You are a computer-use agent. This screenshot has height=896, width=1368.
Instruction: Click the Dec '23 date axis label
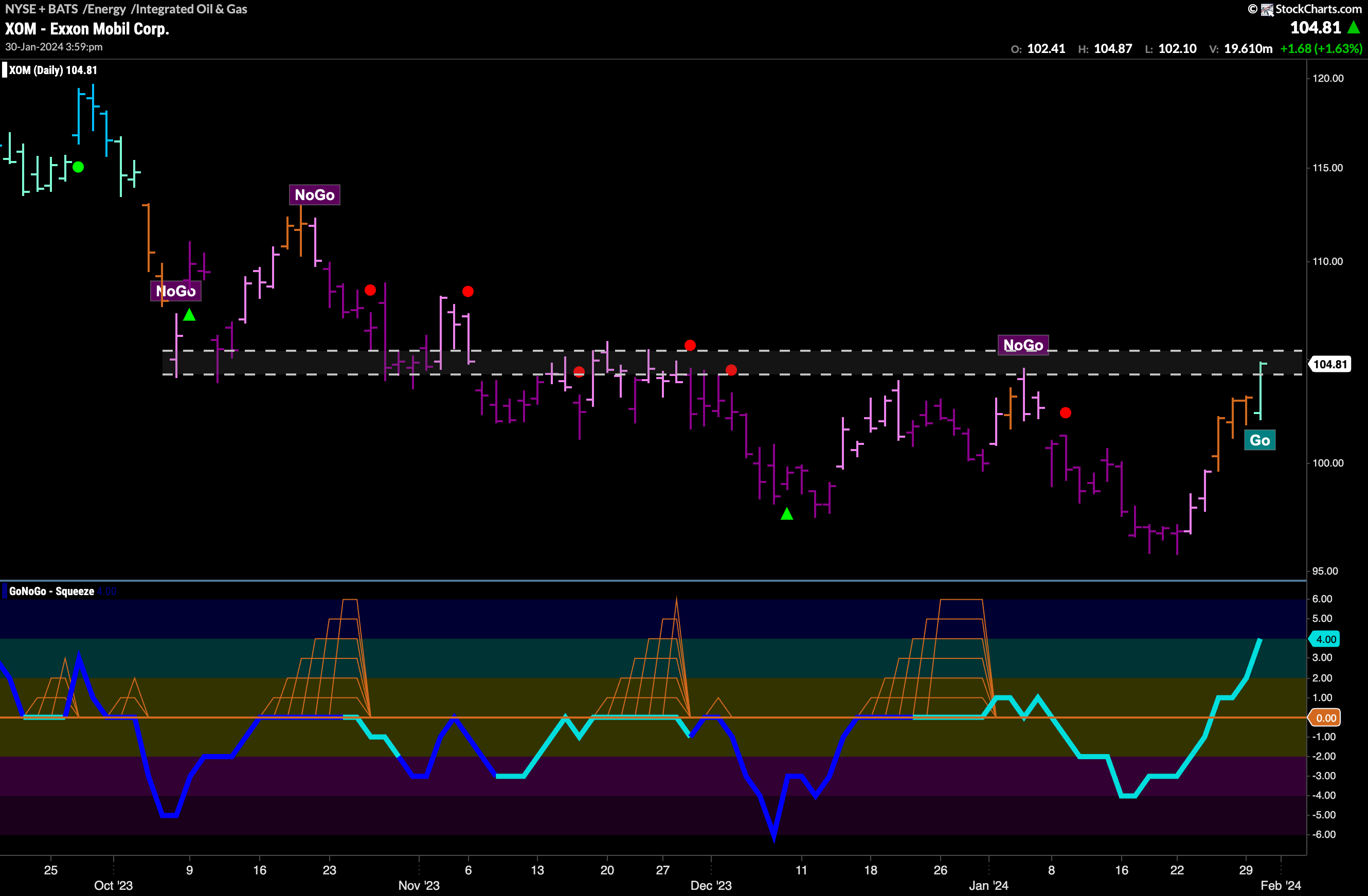click(711, 885)
